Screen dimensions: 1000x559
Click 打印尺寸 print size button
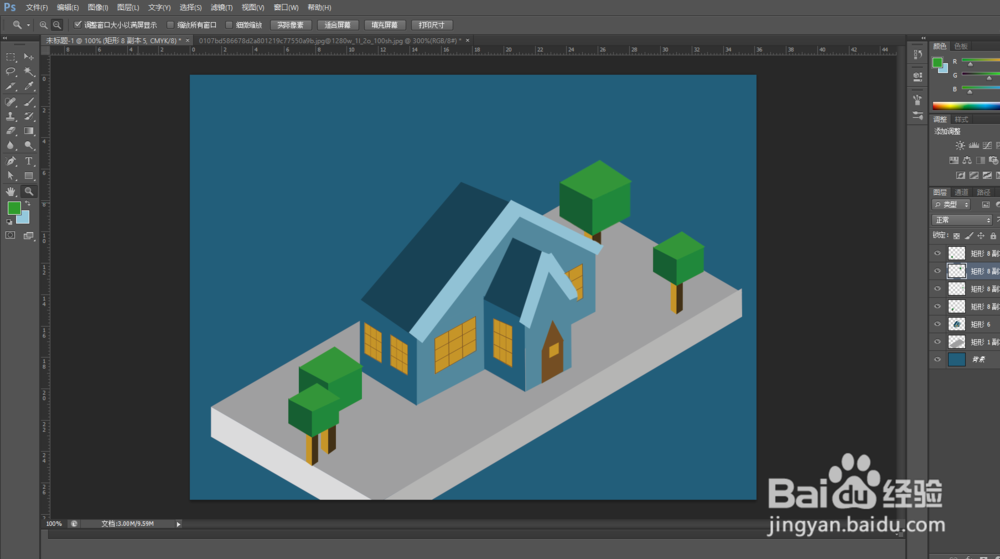(432, 25)
